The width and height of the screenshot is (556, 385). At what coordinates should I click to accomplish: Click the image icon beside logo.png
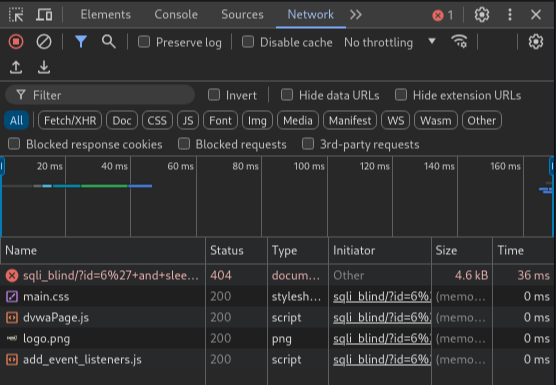pos(12,338)
